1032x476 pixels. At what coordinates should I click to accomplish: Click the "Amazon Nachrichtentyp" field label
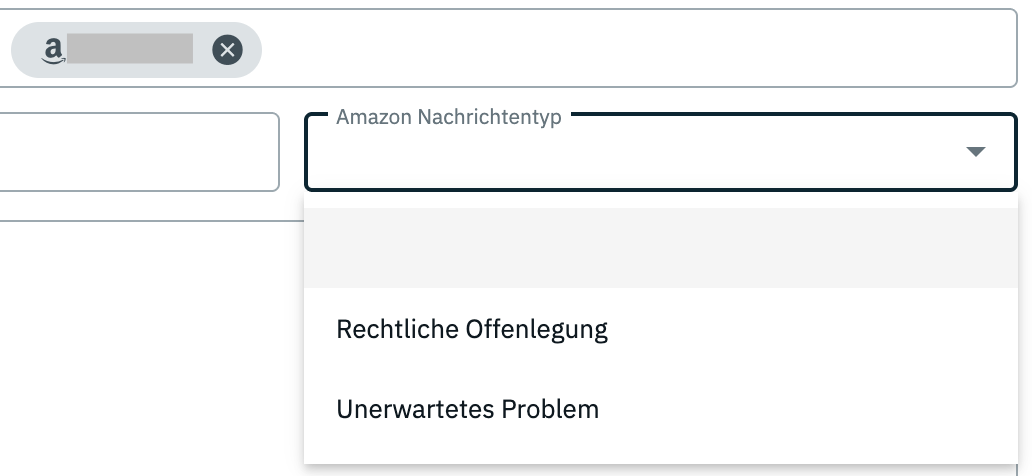pos(449,117)
